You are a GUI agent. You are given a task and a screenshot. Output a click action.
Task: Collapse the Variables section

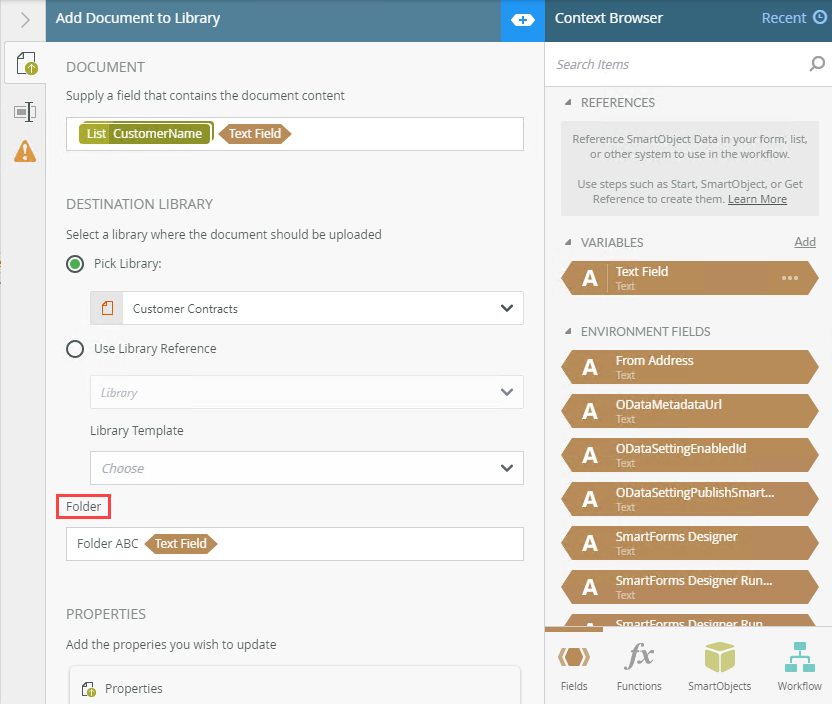coord(568,242)
